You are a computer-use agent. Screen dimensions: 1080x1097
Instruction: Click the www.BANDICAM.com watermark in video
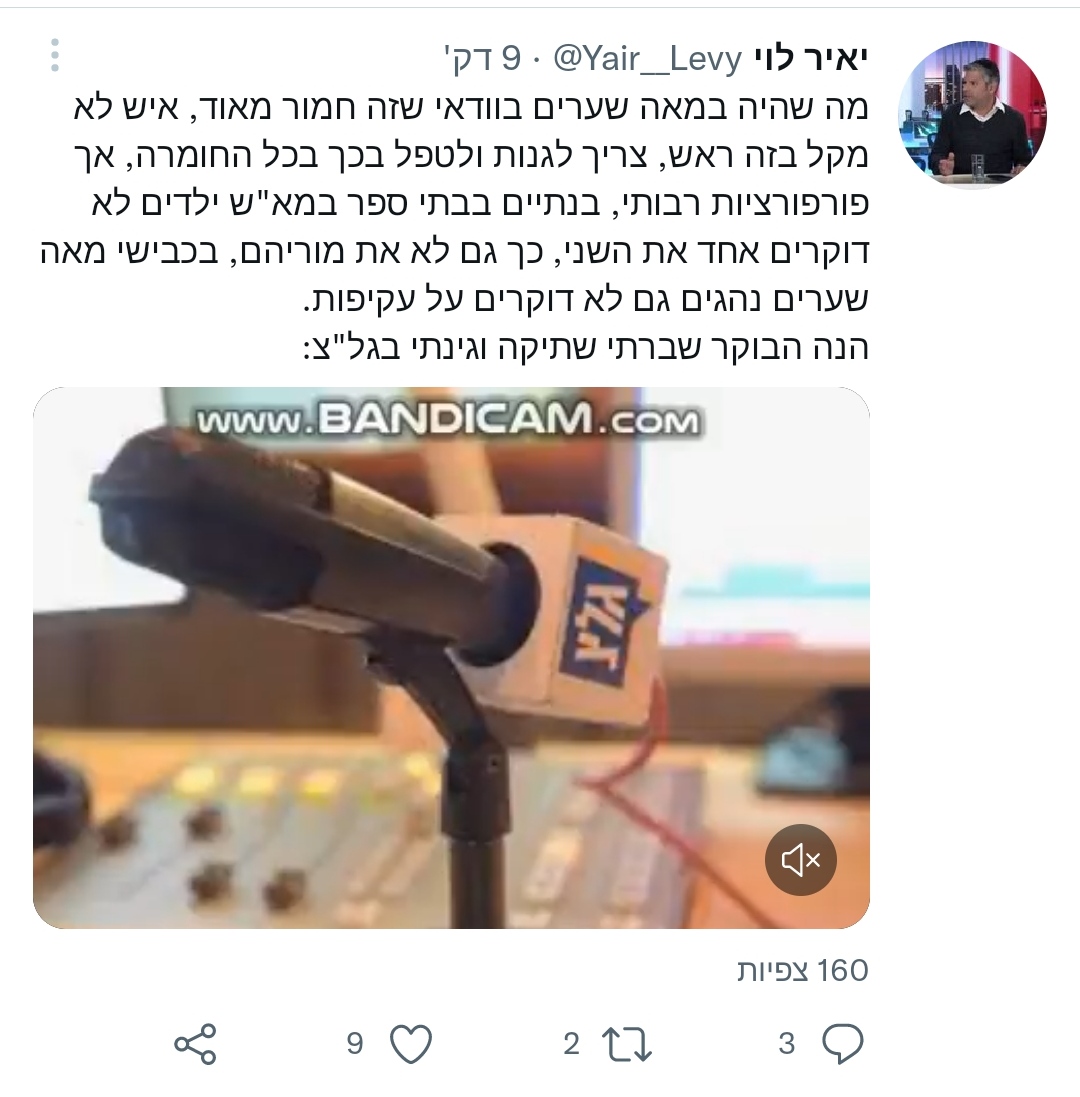coord(448,420)
